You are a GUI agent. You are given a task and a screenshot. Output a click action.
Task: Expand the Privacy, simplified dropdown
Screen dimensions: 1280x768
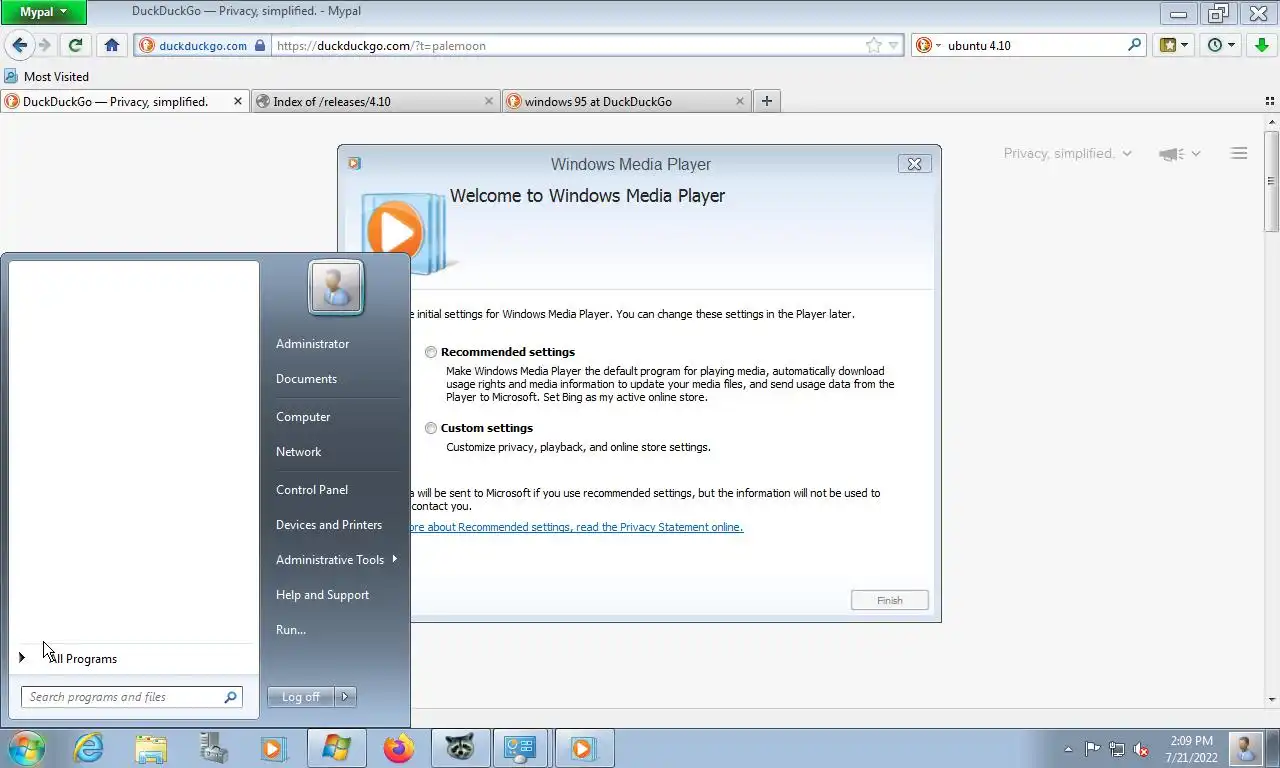coord(1068,153)
